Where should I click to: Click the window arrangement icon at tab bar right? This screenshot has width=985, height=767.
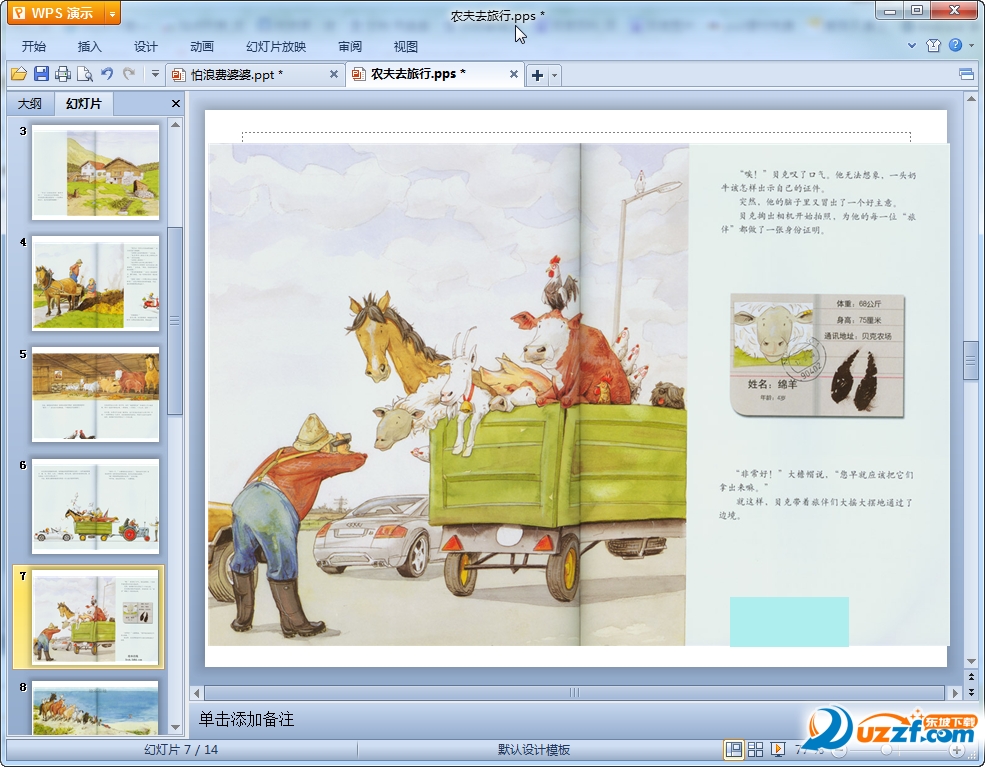966,75
